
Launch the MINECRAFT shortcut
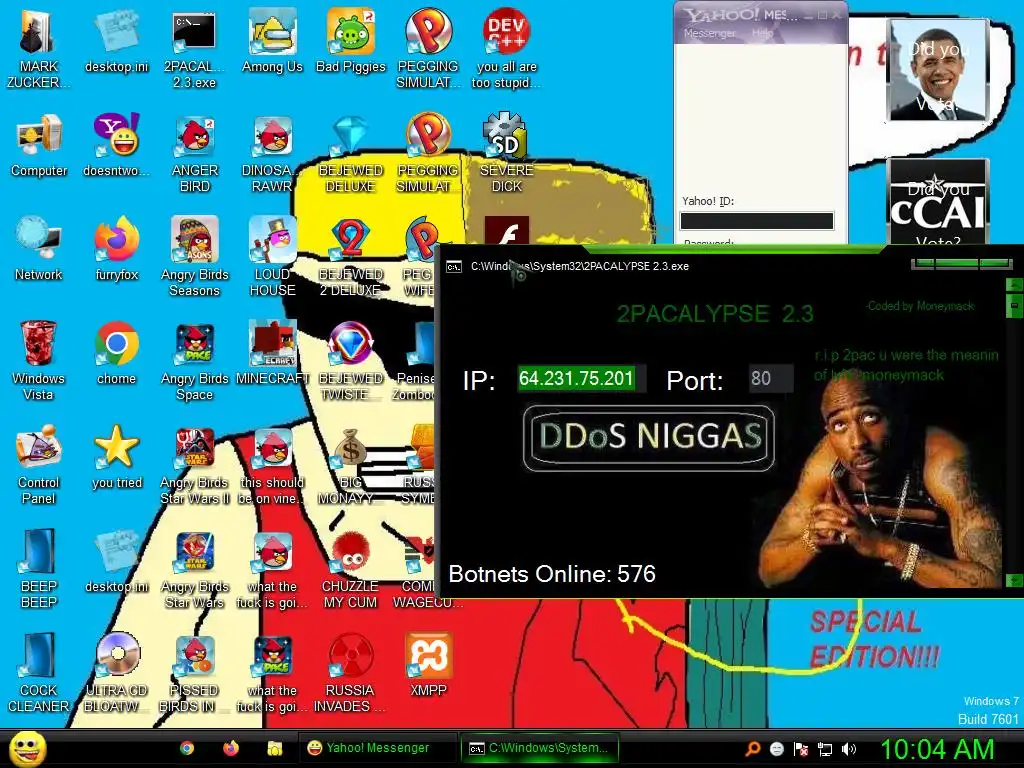(272, 353)
